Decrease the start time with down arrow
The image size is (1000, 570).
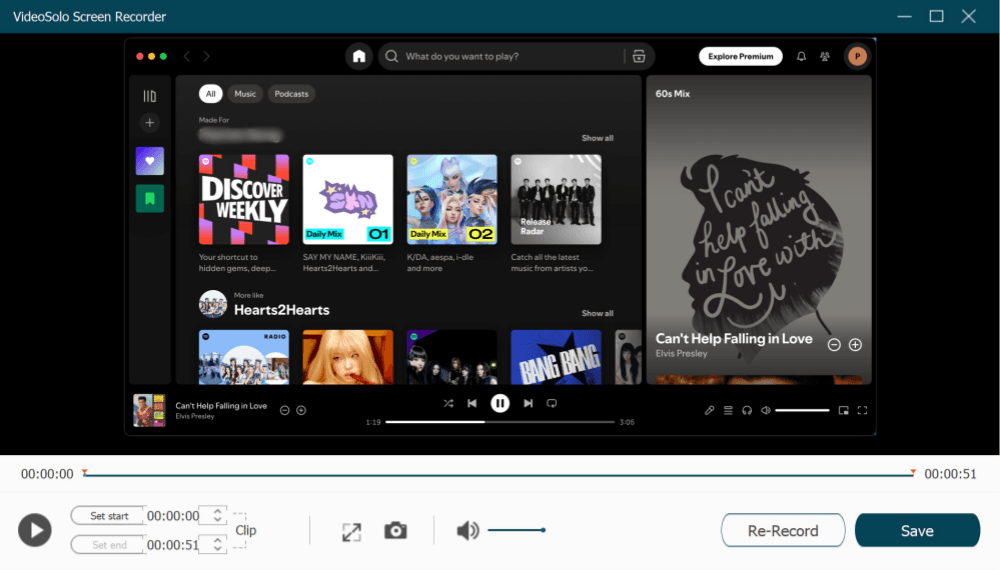coord(217,520)
